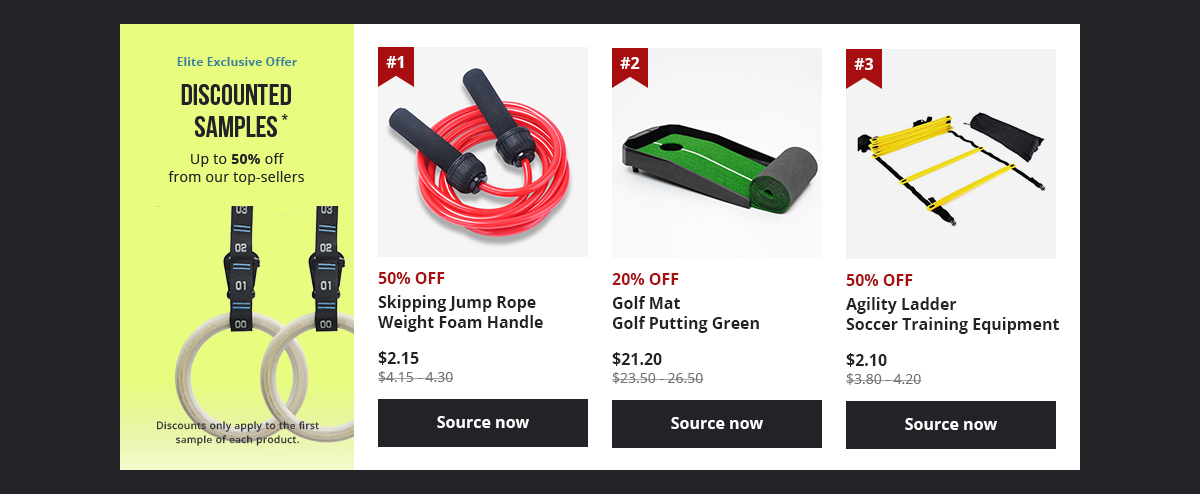Click the $2.15 jump rope price
Viewport: 1200px width, 494px height.
[399, 358]
